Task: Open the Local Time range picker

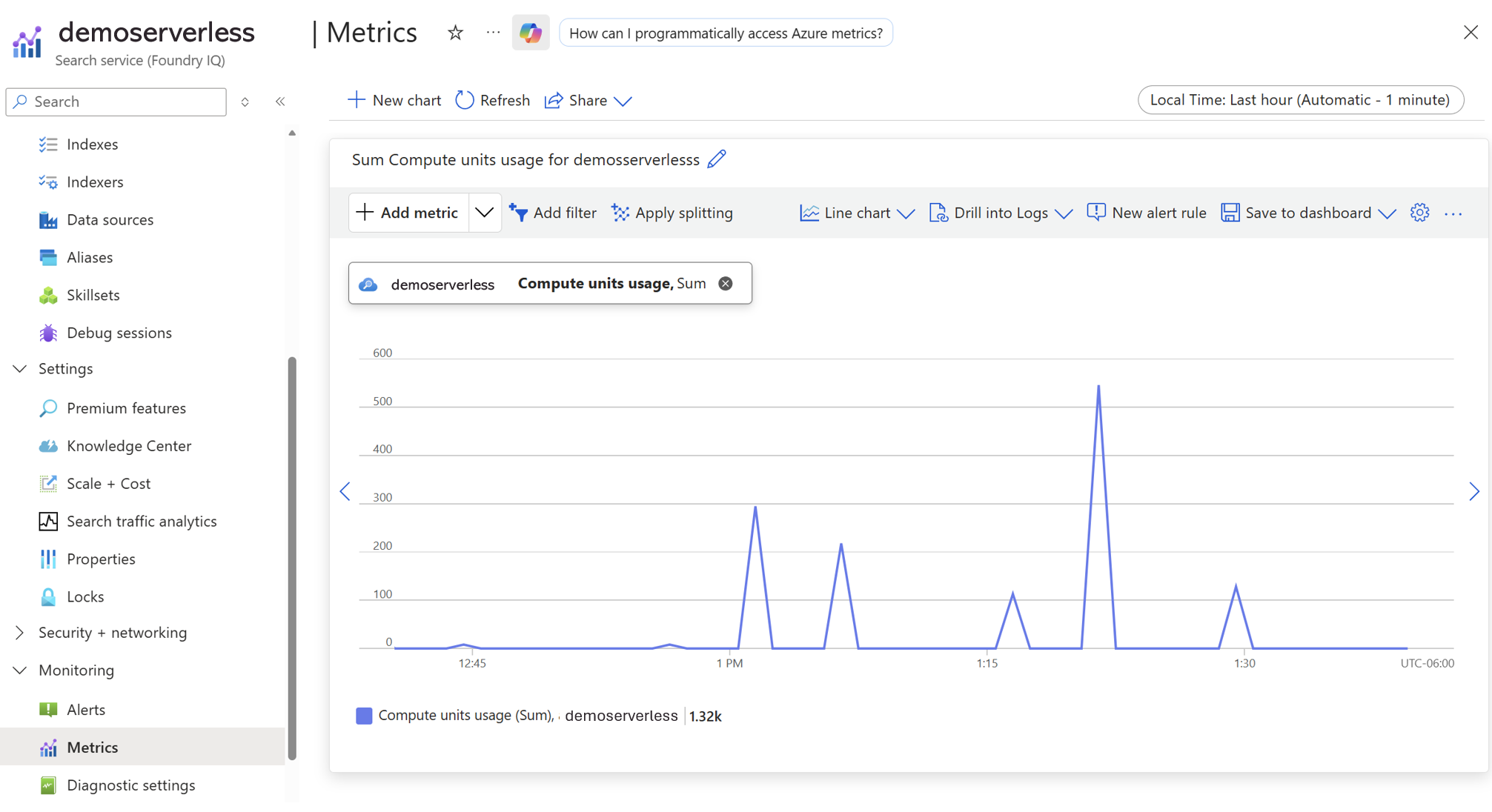Action: pos(1300,100)
